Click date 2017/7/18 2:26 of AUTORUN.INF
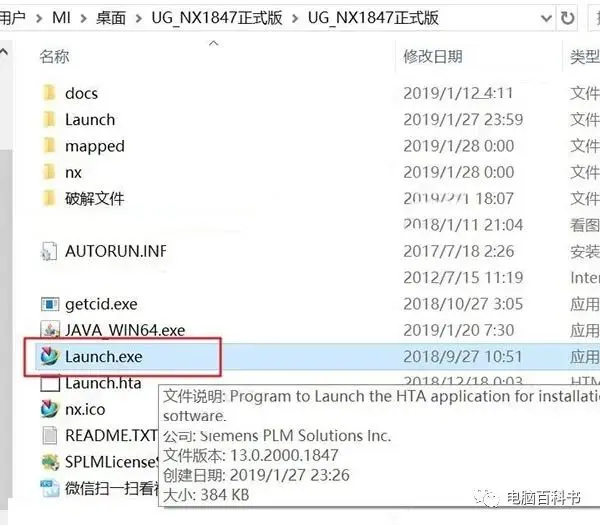This screenshot has width=600, height=525. [458, 251]
